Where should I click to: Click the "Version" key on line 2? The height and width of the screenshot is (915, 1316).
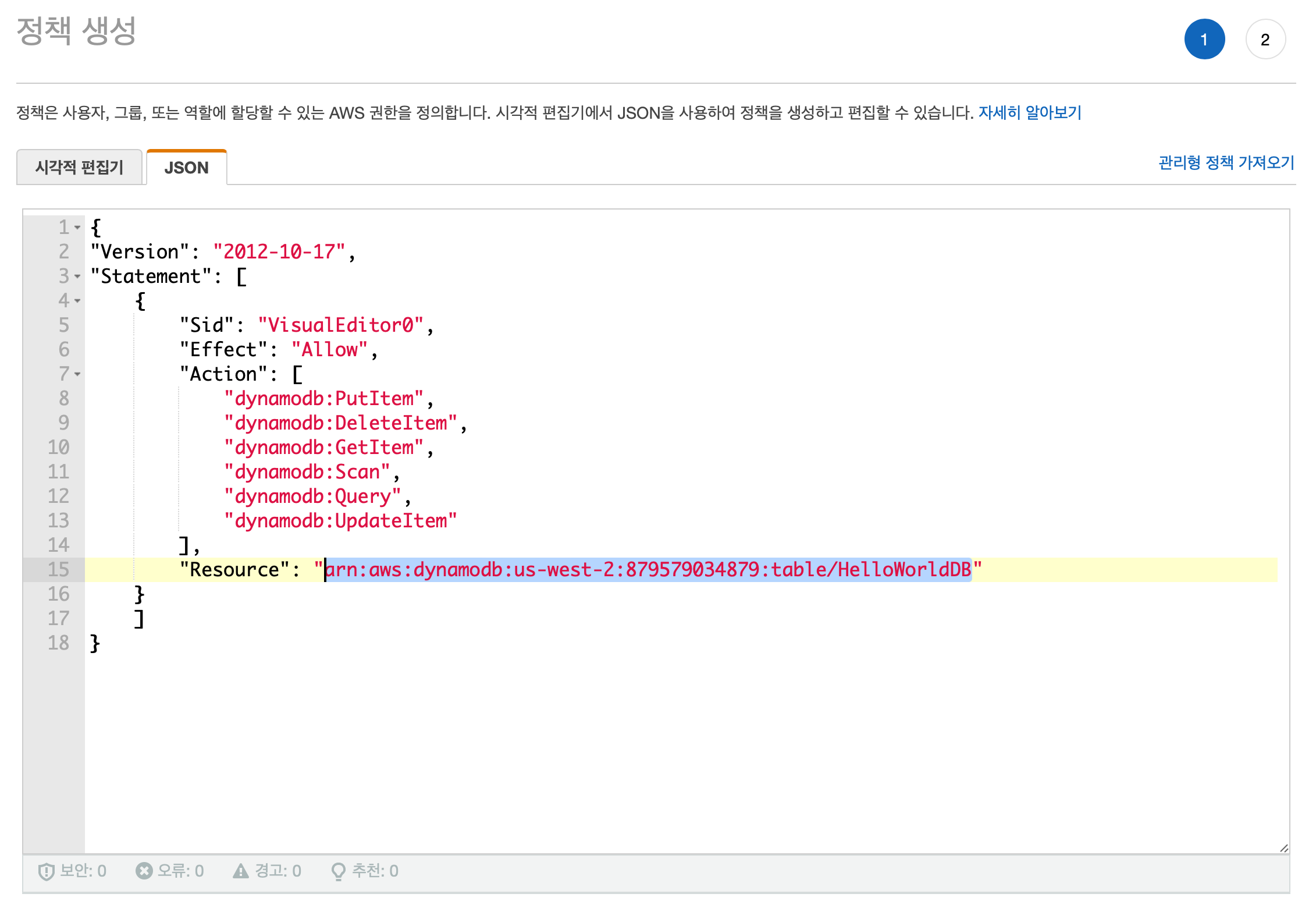(140, 252)
